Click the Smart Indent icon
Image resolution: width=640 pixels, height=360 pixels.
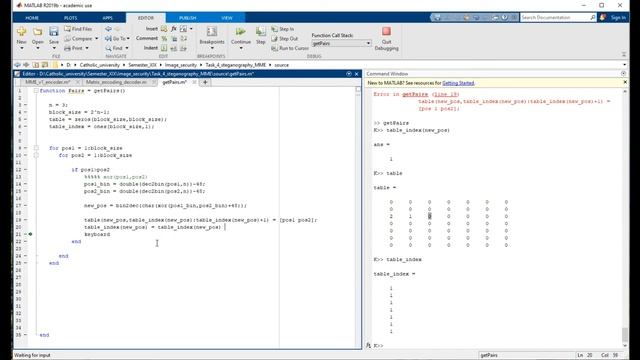coord(164,48)
